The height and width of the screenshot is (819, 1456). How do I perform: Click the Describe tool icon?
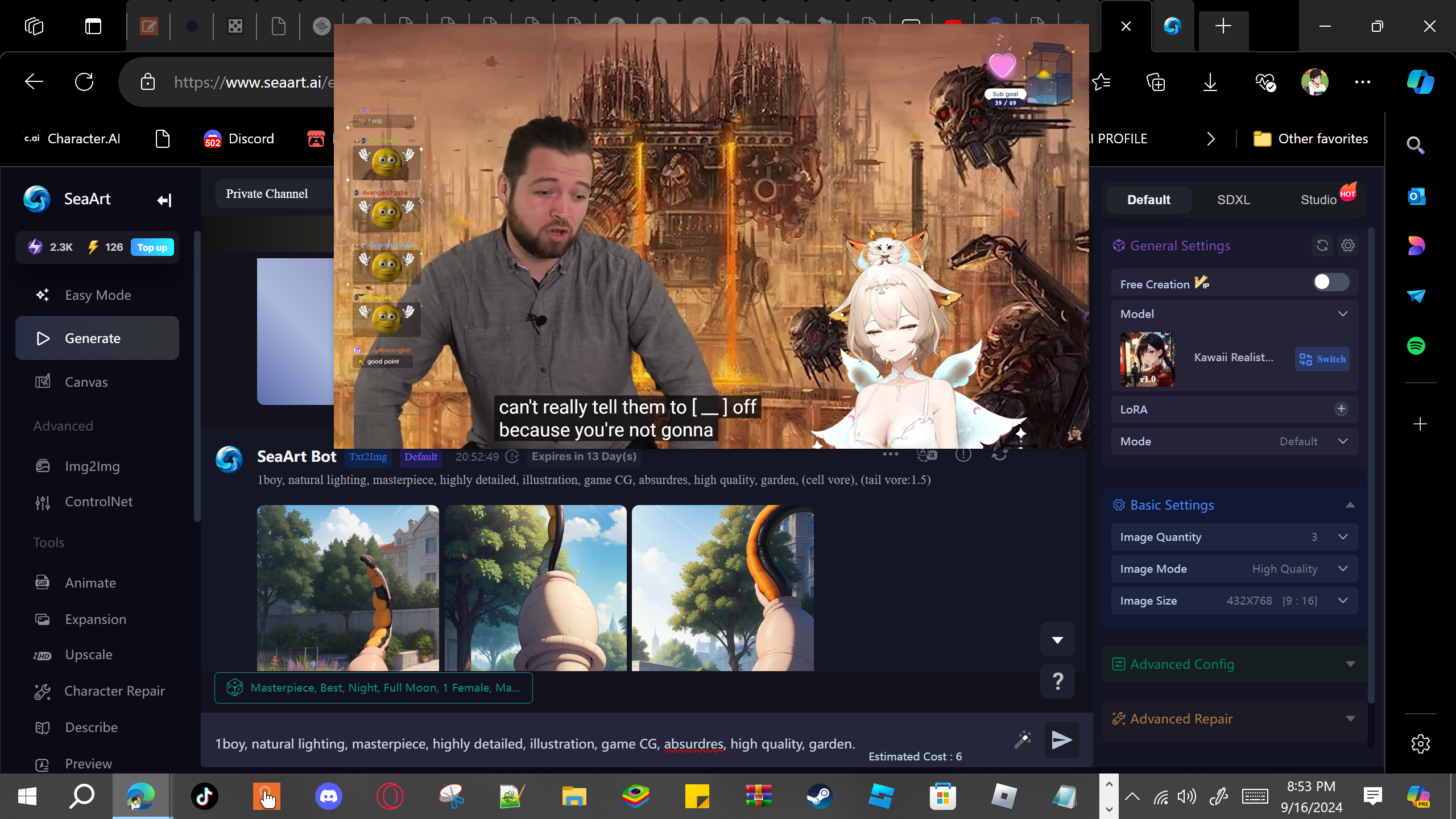point(43,727)
